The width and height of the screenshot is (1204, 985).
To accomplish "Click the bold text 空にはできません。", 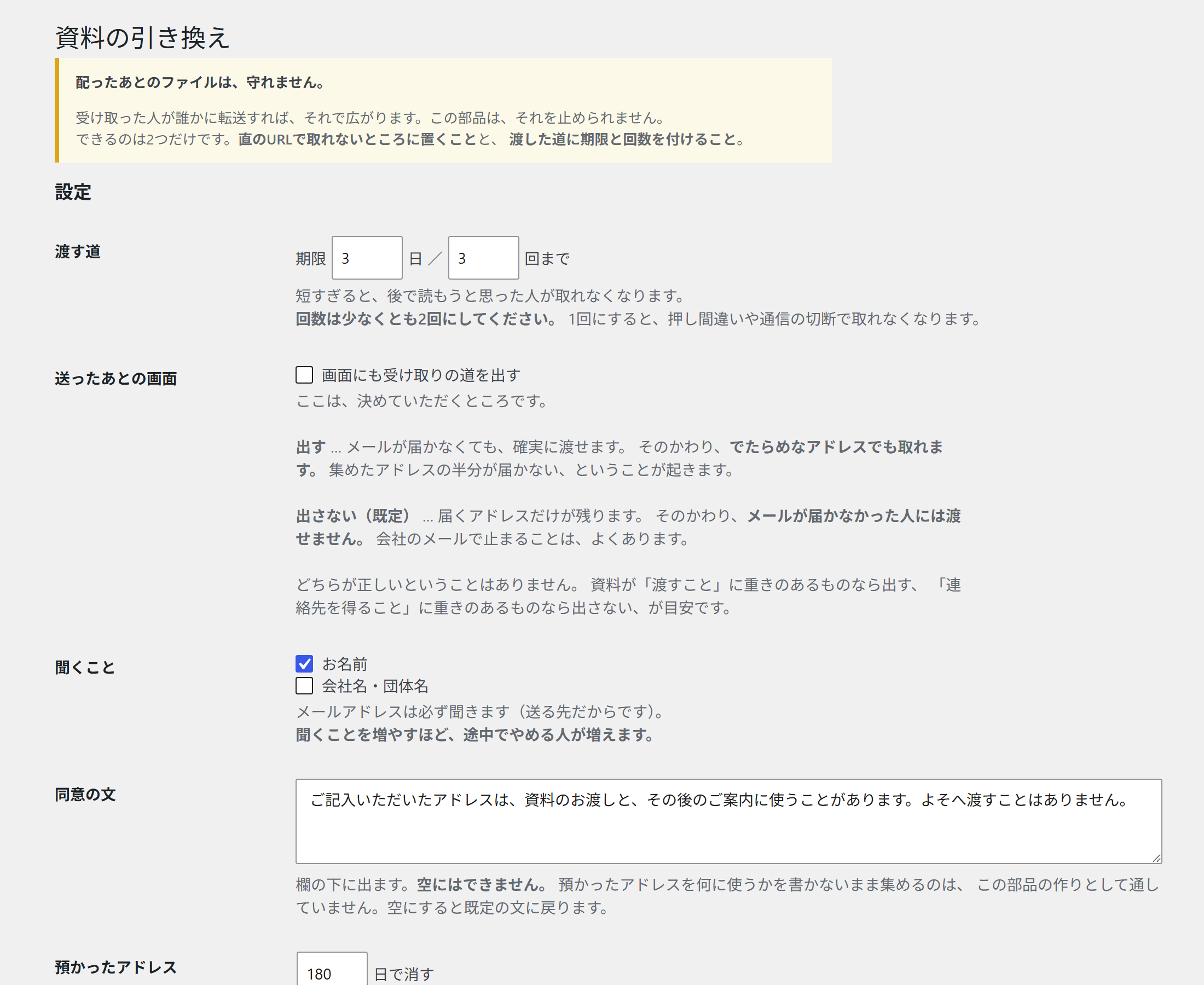I will 482,884.
